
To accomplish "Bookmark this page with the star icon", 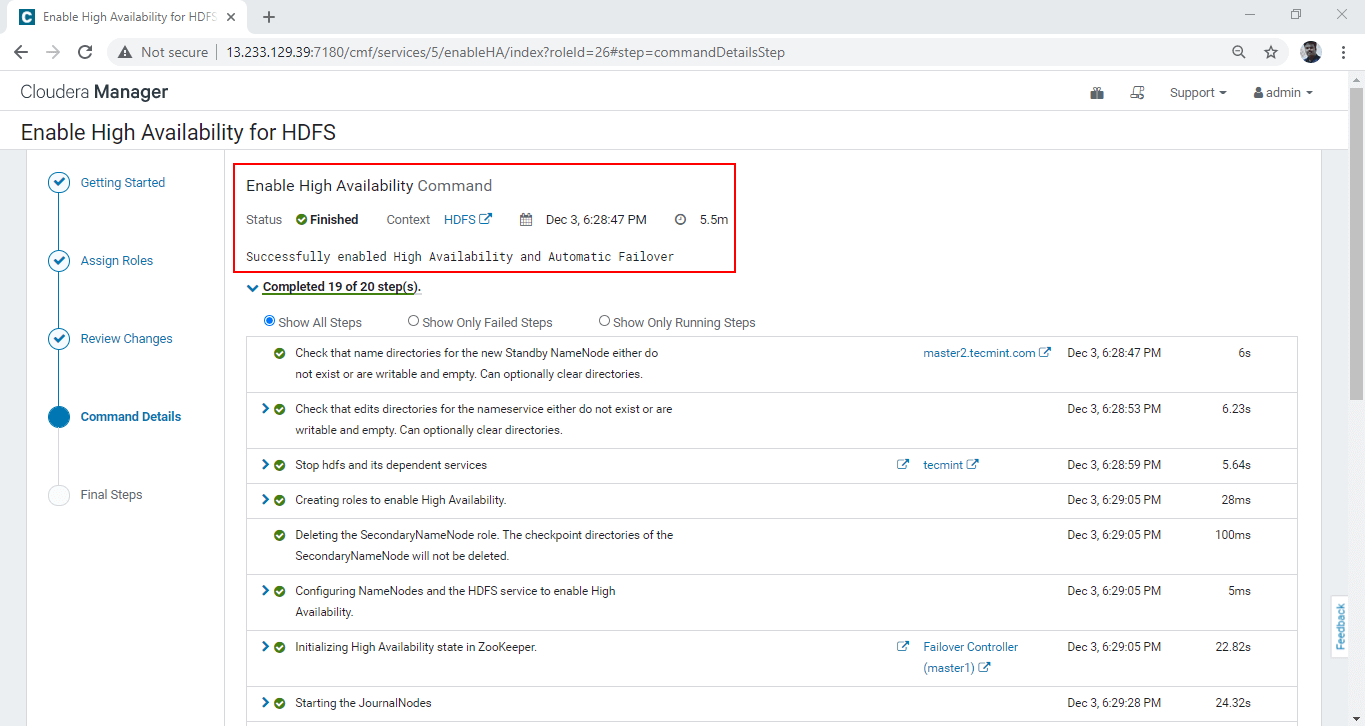I will (1271, 52).
